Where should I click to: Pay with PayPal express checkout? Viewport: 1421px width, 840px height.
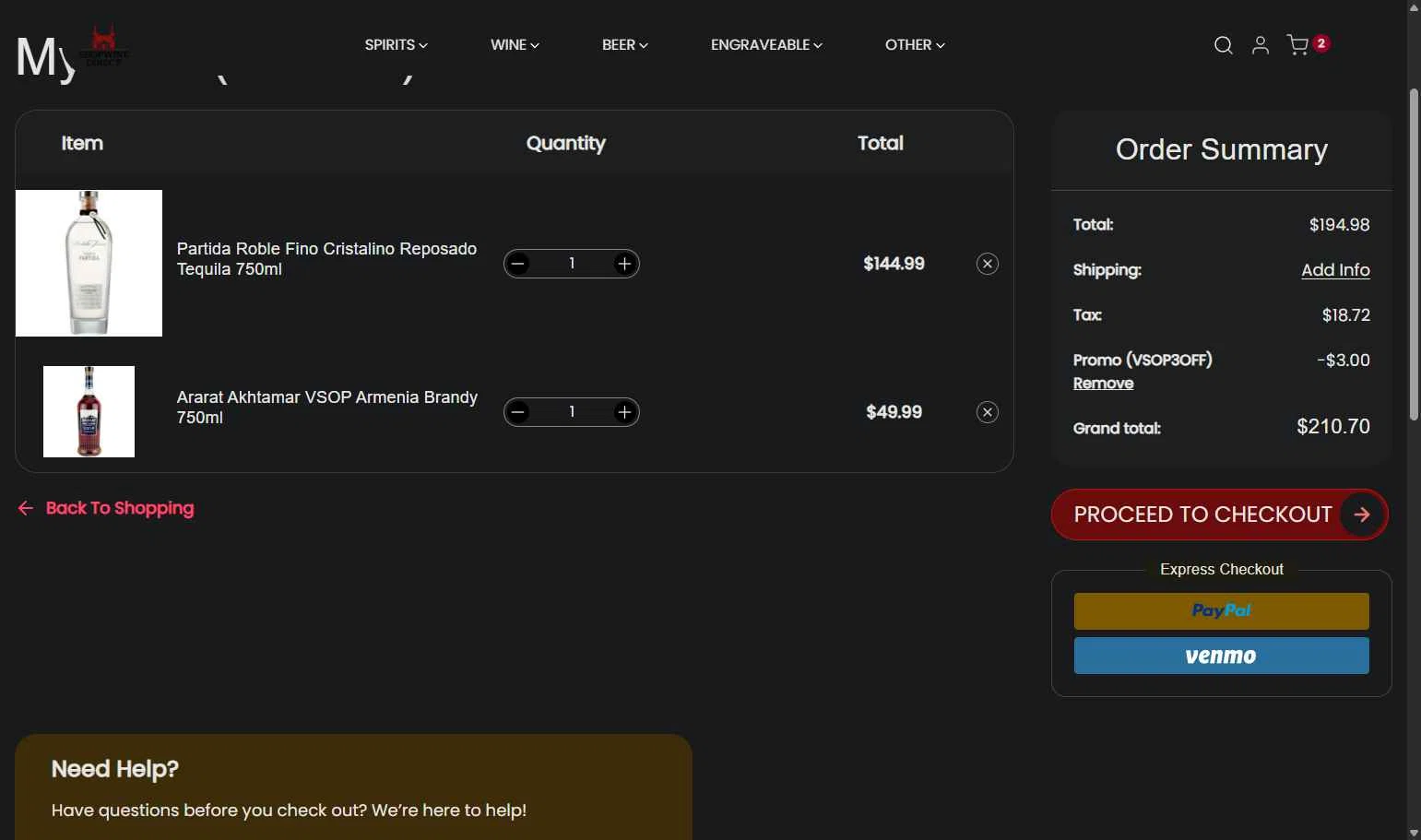click(1222, 611)
